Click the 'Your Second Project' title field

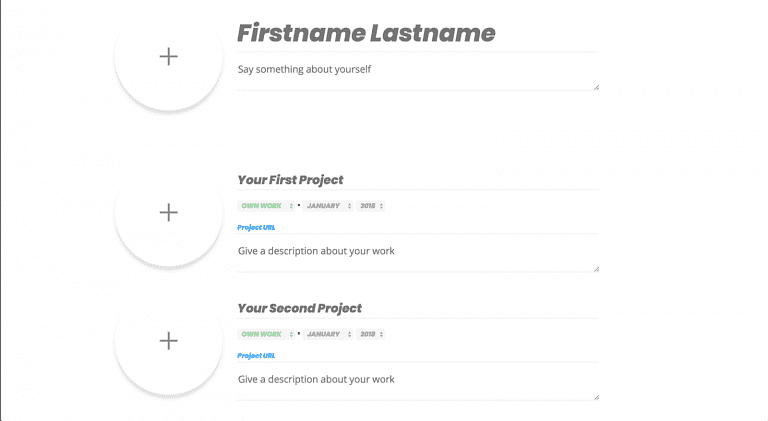pos(416,308)
